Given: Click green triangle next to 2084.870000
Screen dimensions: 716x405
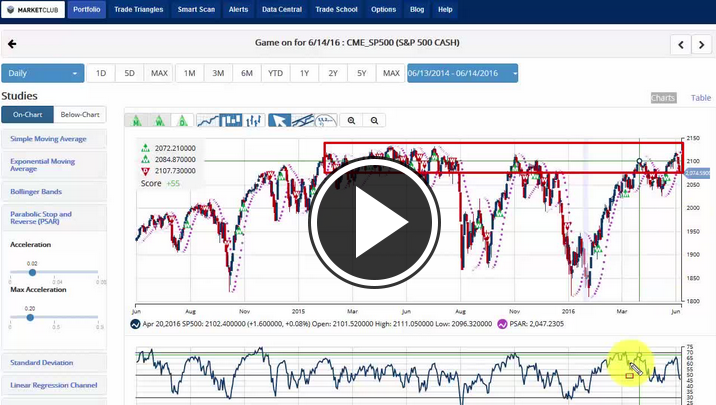Looking at the screenshot, I should [145, 159].
